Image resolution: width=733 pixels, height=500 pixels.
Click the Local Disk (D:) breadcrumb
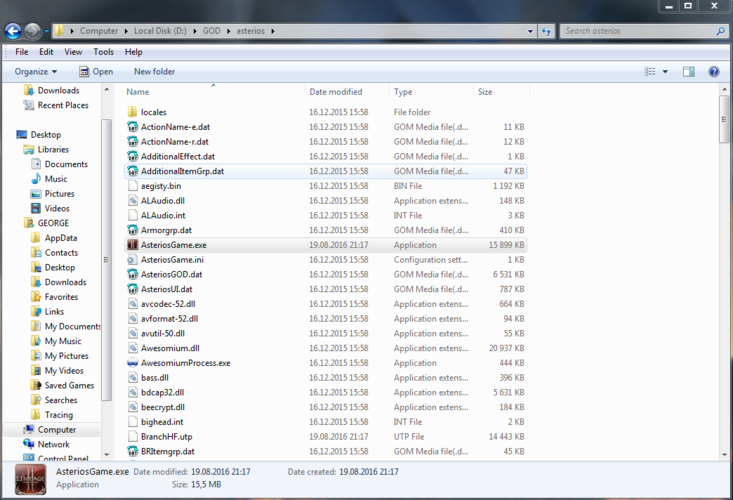(x=160, y=31)
